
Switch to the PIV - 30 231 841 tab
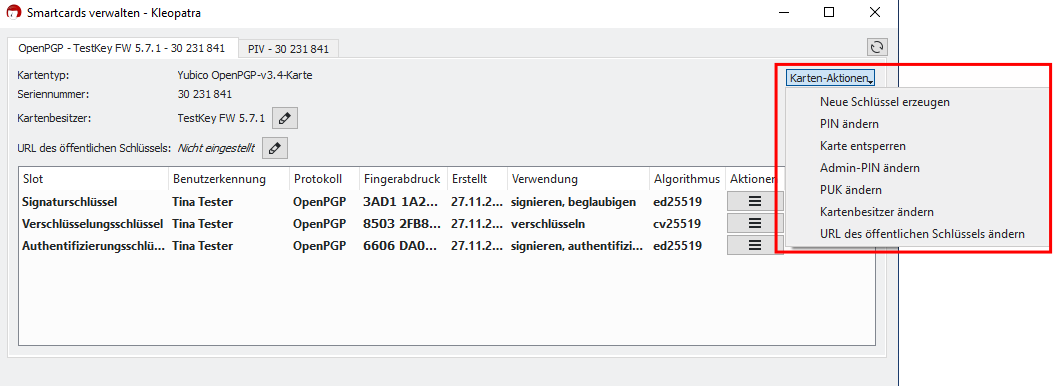[x=288, y=48]
